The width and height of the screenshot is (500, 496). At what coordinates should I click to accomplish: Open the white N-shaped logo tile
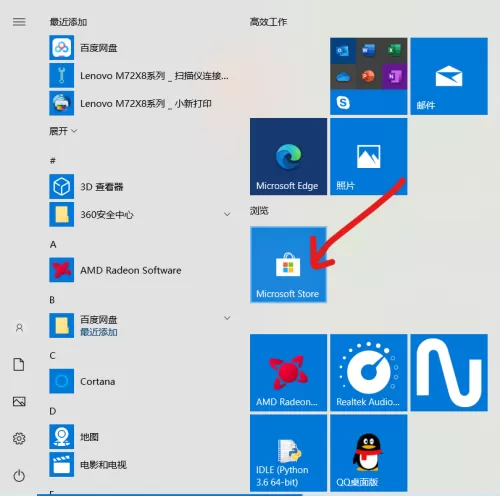click(x=449, y=373)
